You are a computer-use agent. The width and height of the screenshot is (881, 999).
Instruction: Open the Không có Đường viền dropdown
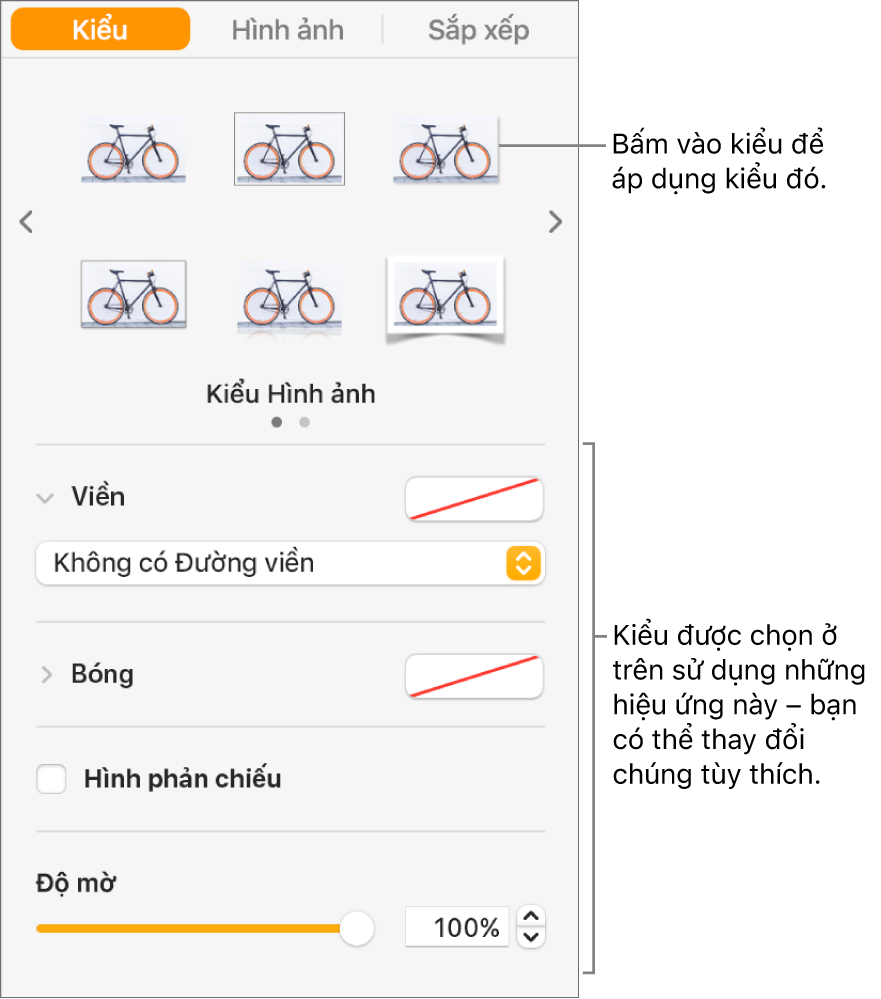(x=290, y=563)
